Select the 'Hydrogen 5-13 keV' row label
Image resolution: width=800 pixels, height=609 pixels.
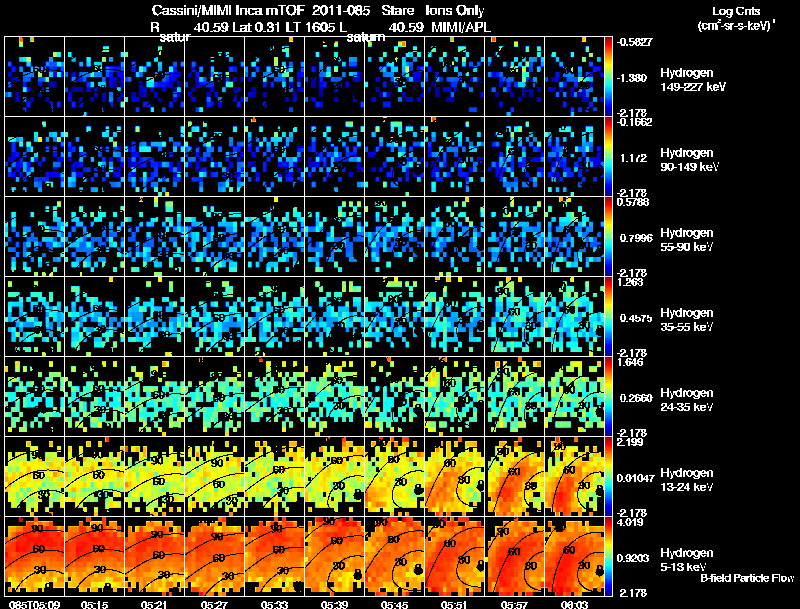pos(687,560)
